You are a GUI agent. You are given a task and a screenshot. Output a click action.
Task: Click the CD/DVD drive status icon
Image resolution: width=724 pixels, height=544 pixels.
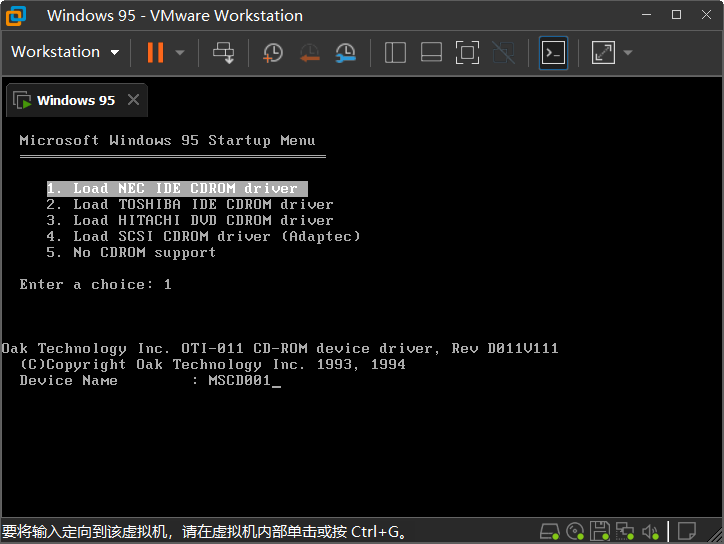[575, 531]
